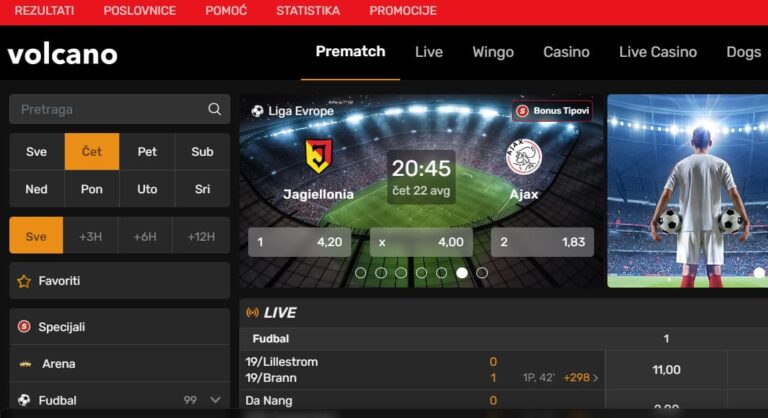Select the Sub day filter
Image resolution: width=768 pixels, height=418 pixels.
click(202, 152)
